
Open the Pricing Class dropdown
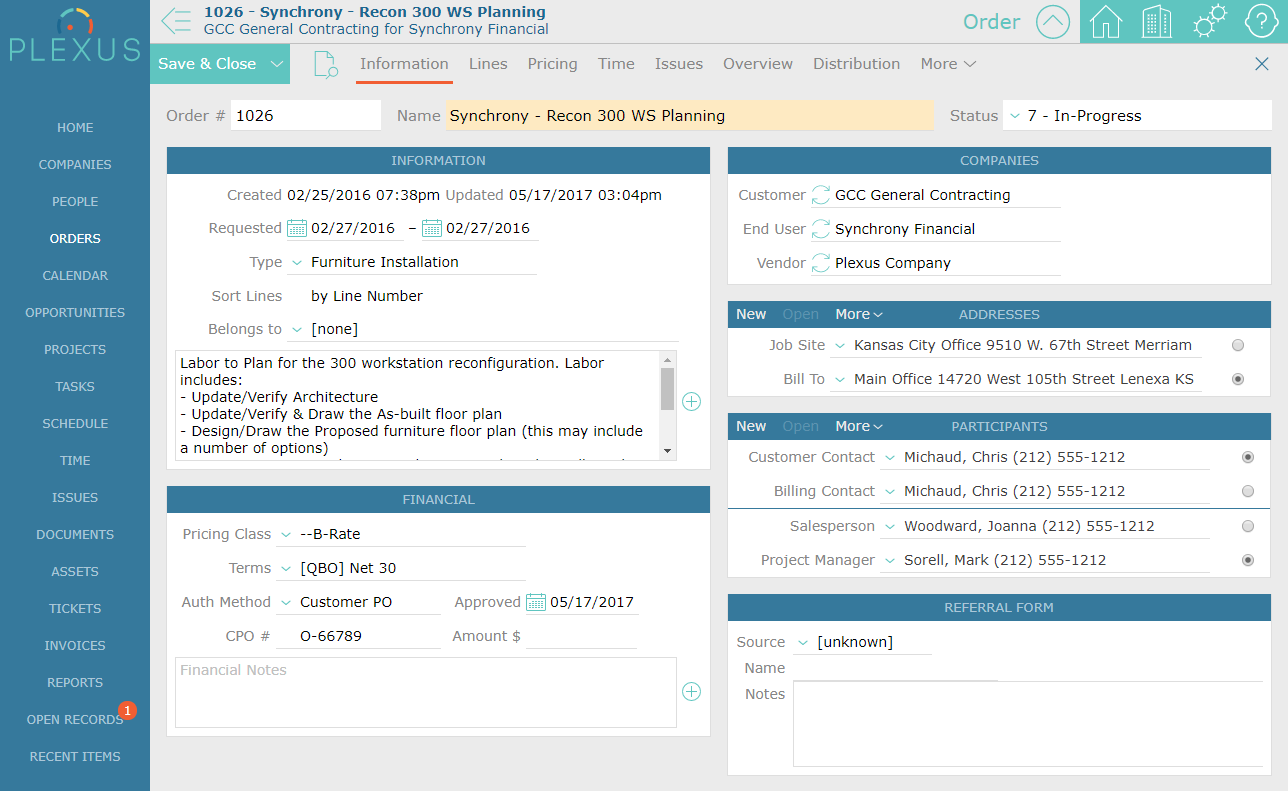(x=285, y=534)
